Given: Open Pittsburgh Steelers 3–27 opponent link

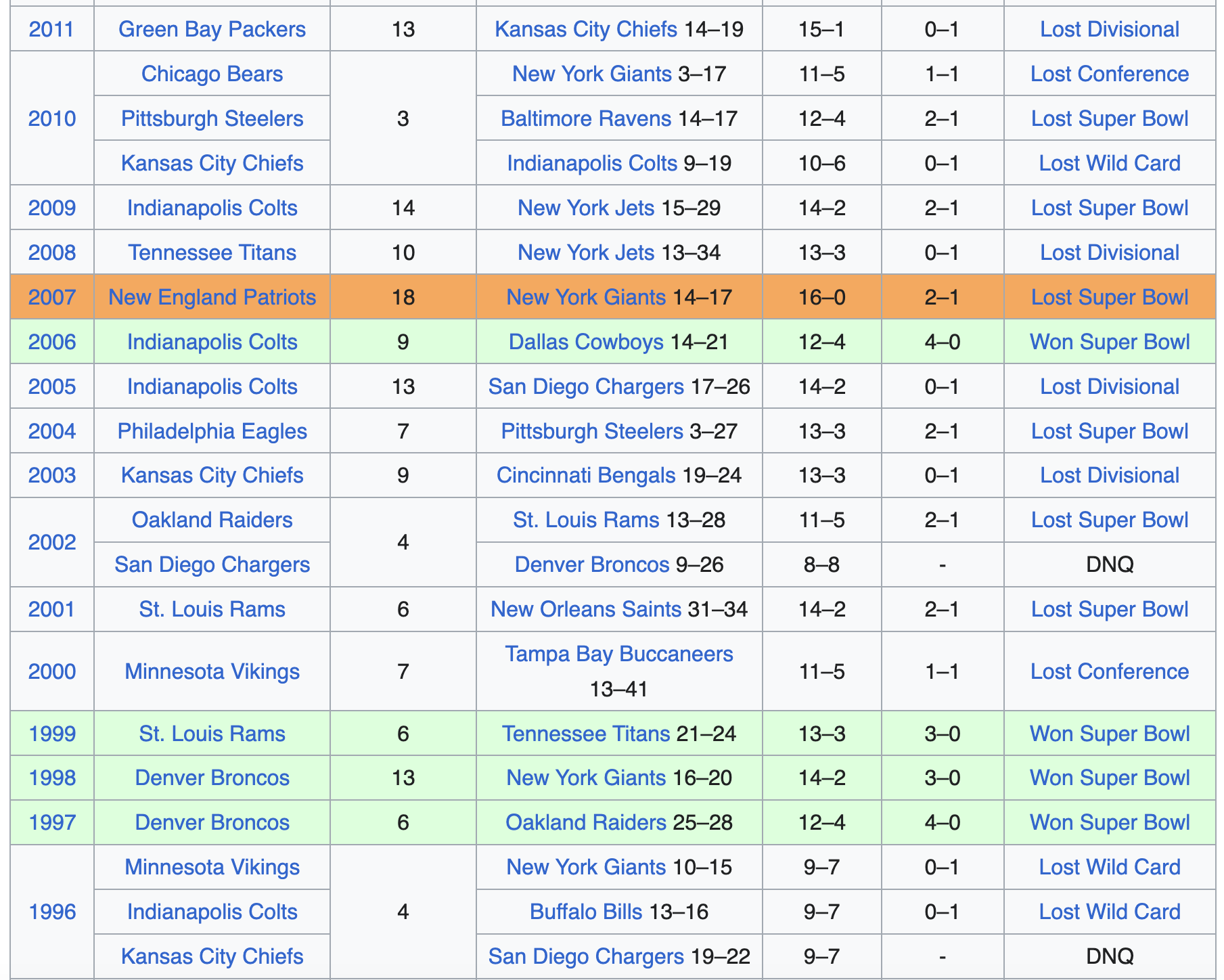Looking at the screenshot, I should coord(592,431).
